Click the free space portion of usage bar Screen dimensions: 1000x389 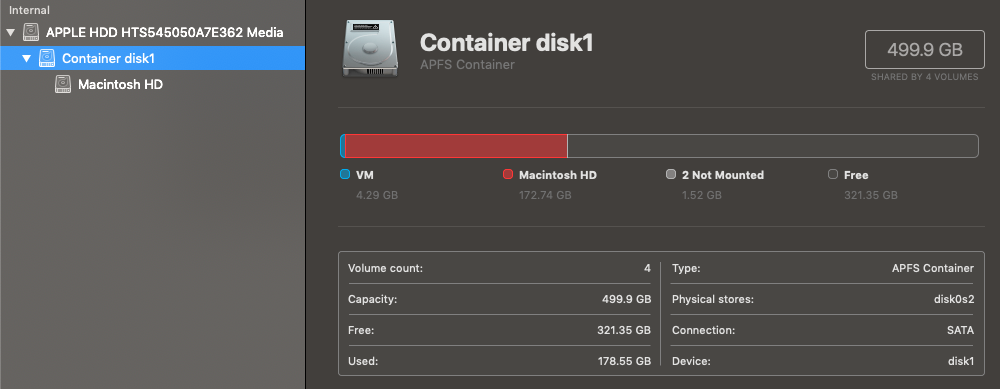tap(773, 146)
